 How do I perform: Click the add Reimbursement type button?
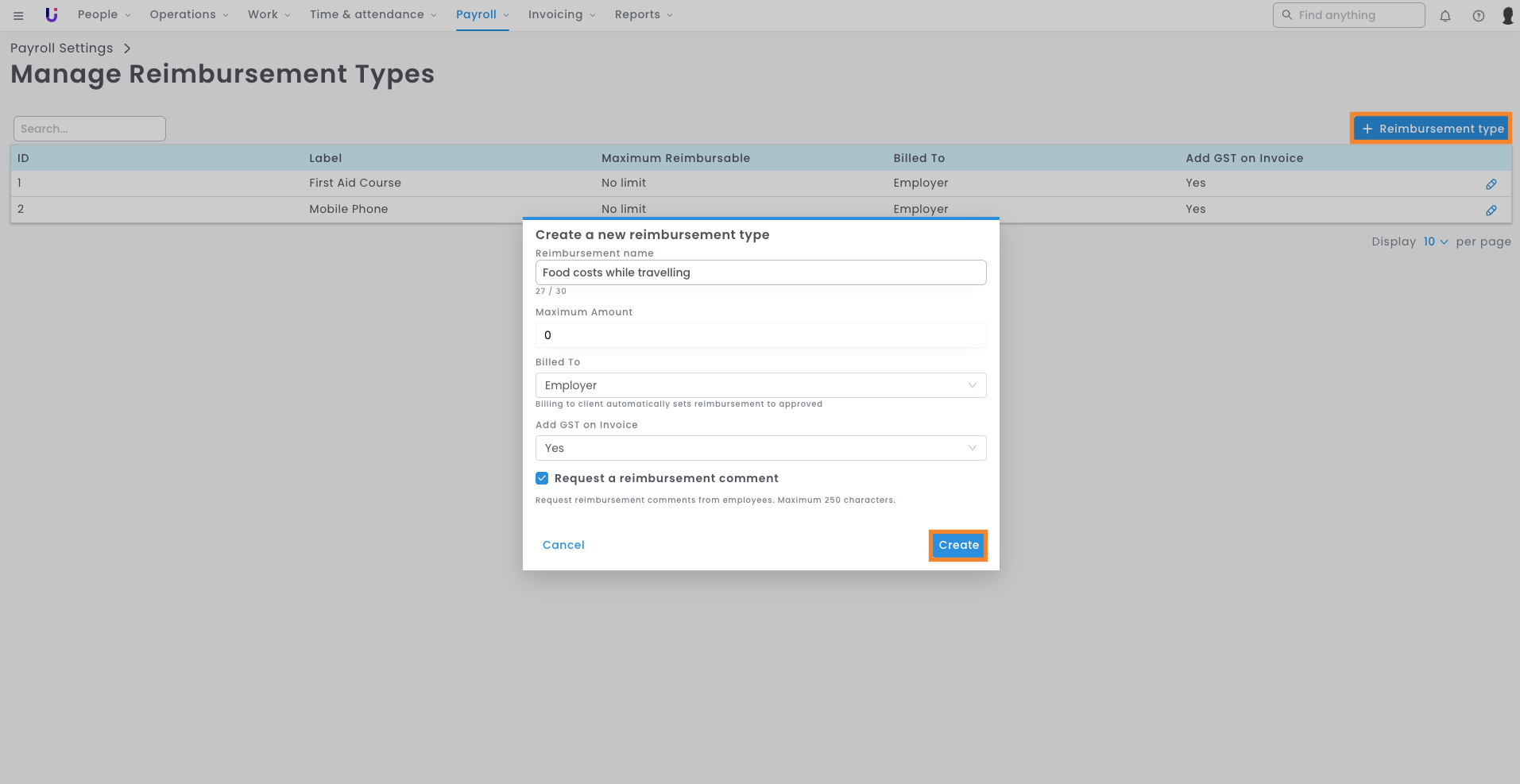pyautogui.click(x=1431, y=129)
